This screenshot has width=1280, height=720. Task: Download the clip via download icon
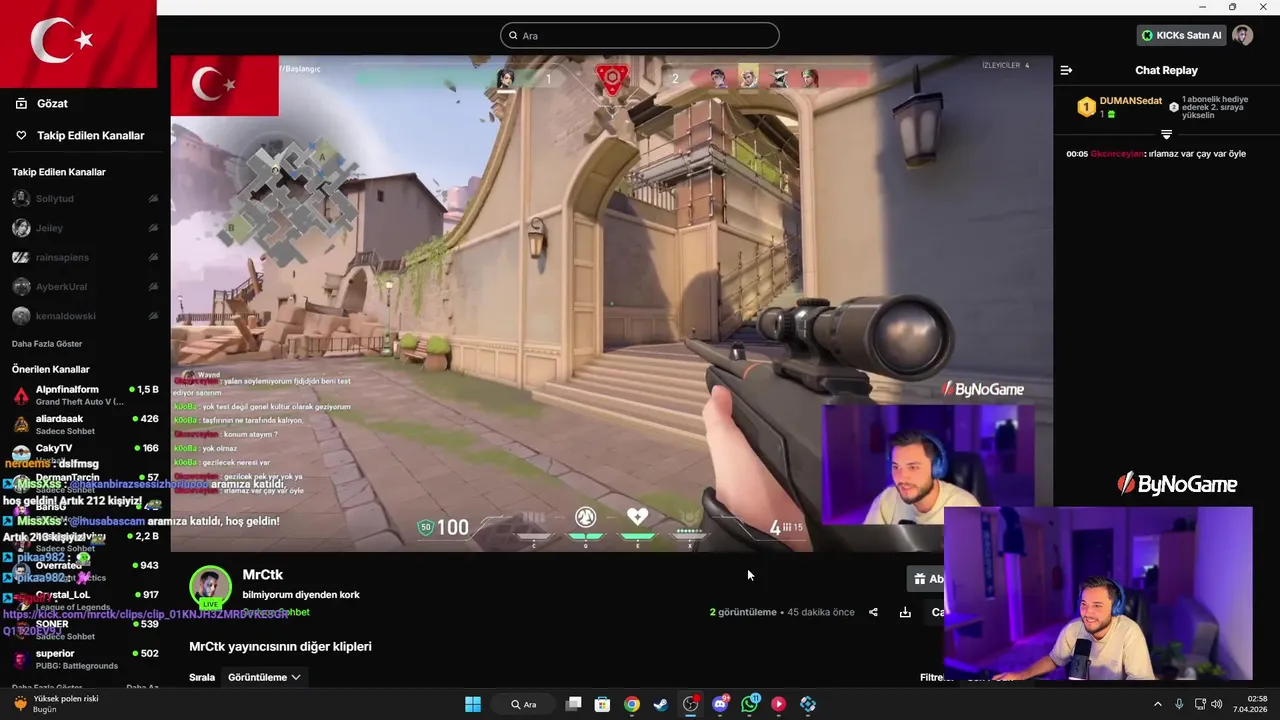coord(905,612)
